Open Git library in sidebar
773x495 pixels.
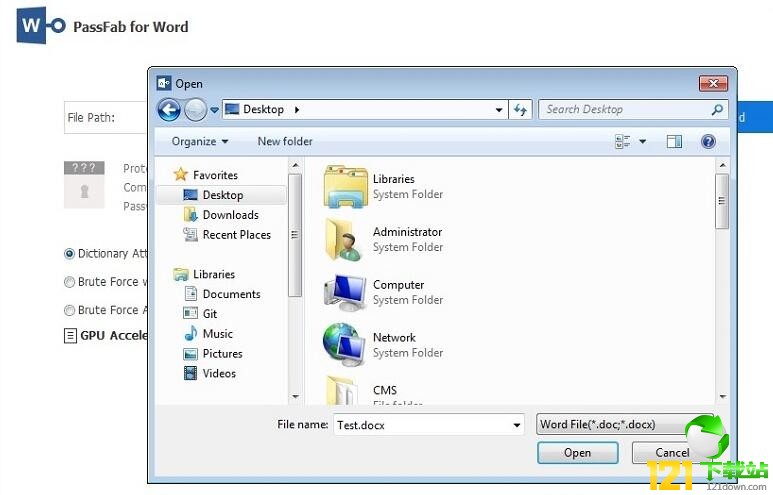pyautogui.click(x=200, y=314)
